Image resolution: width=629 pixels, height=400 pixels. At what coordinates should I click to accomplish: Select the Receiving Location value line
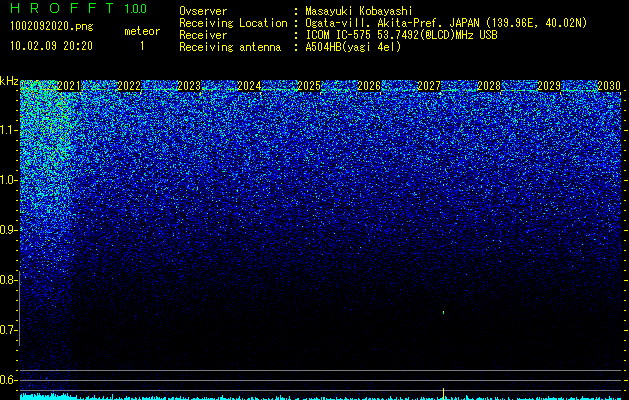click(x=446, y=23)
